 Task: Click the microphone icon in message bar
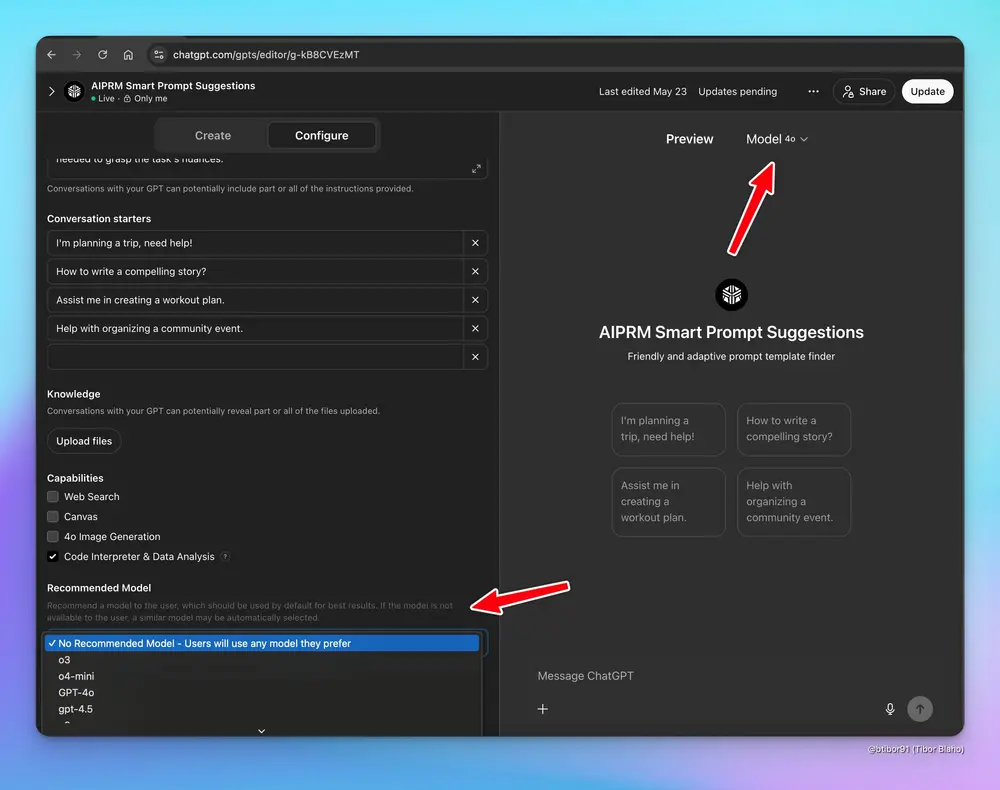click(x=890, y=709)
